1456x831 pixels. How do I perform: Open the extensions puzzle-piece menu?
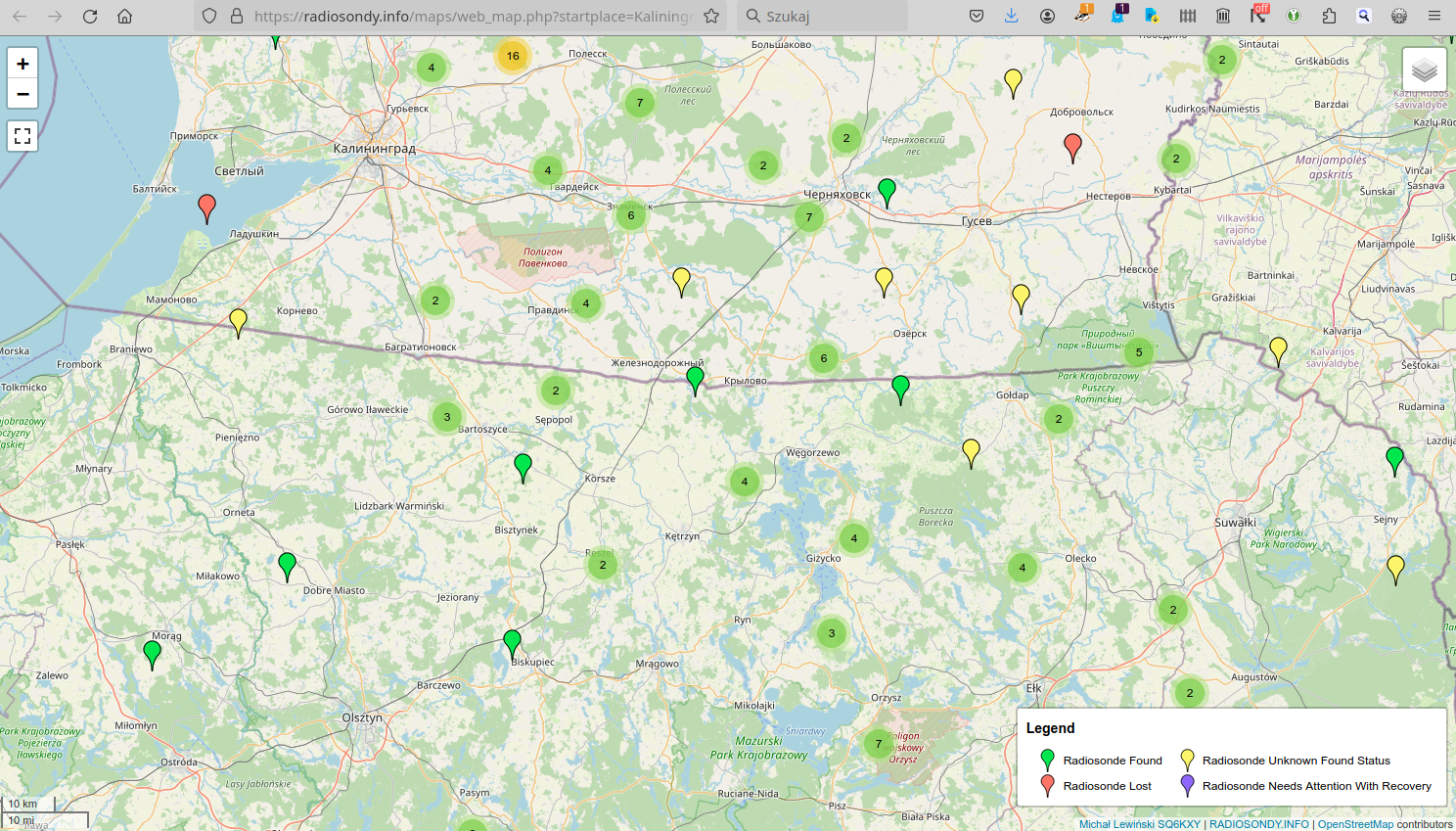coord(1329,17)
